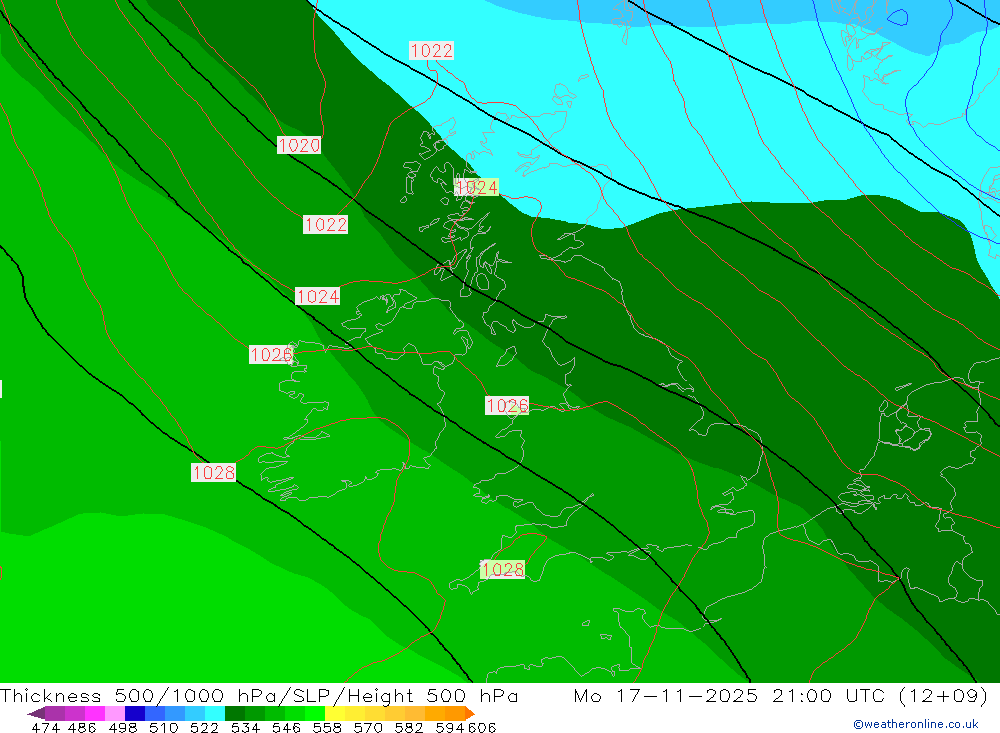
Task: Click the '21:00 UTC' time text
Action: tap(830, 696)
